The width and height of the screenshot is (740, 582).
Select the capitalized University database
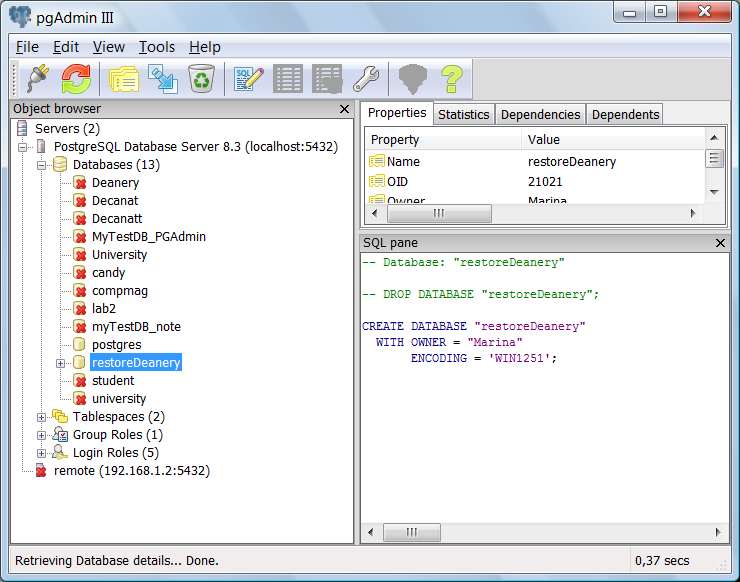[119, 254]
